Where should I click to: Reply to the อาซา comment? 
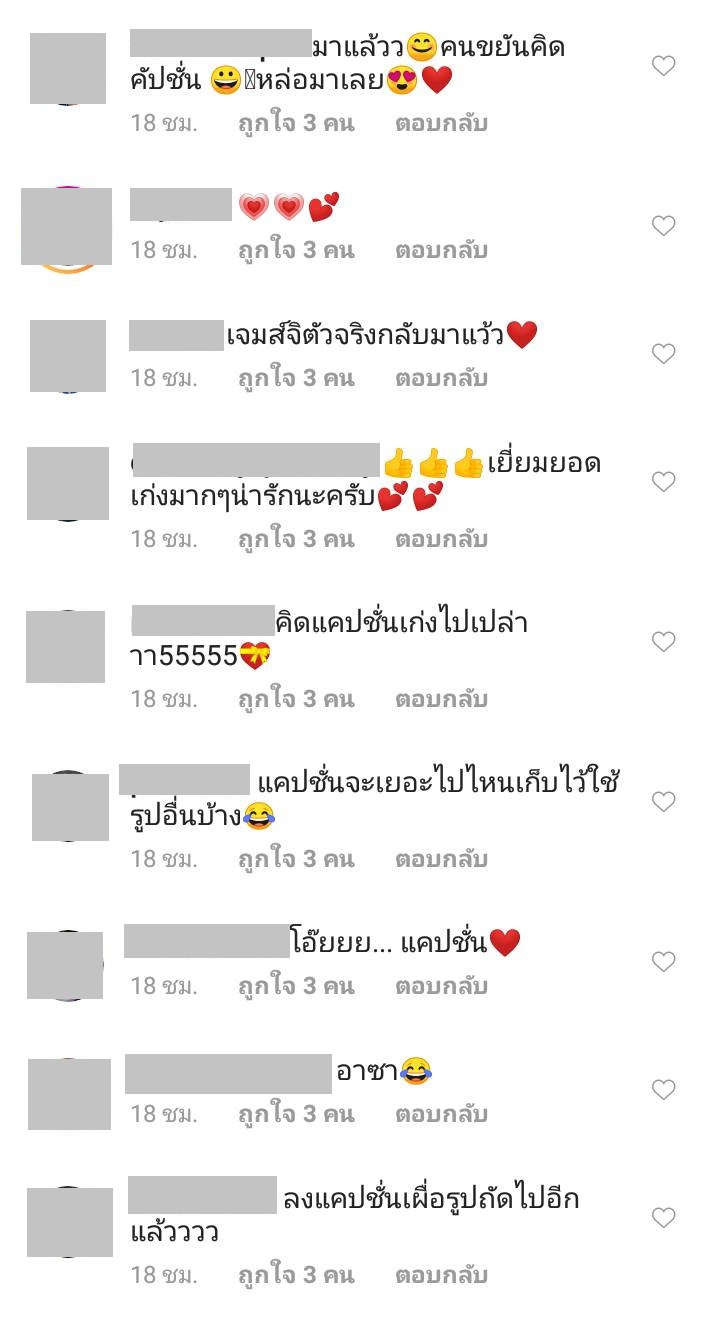[441, 1114]
